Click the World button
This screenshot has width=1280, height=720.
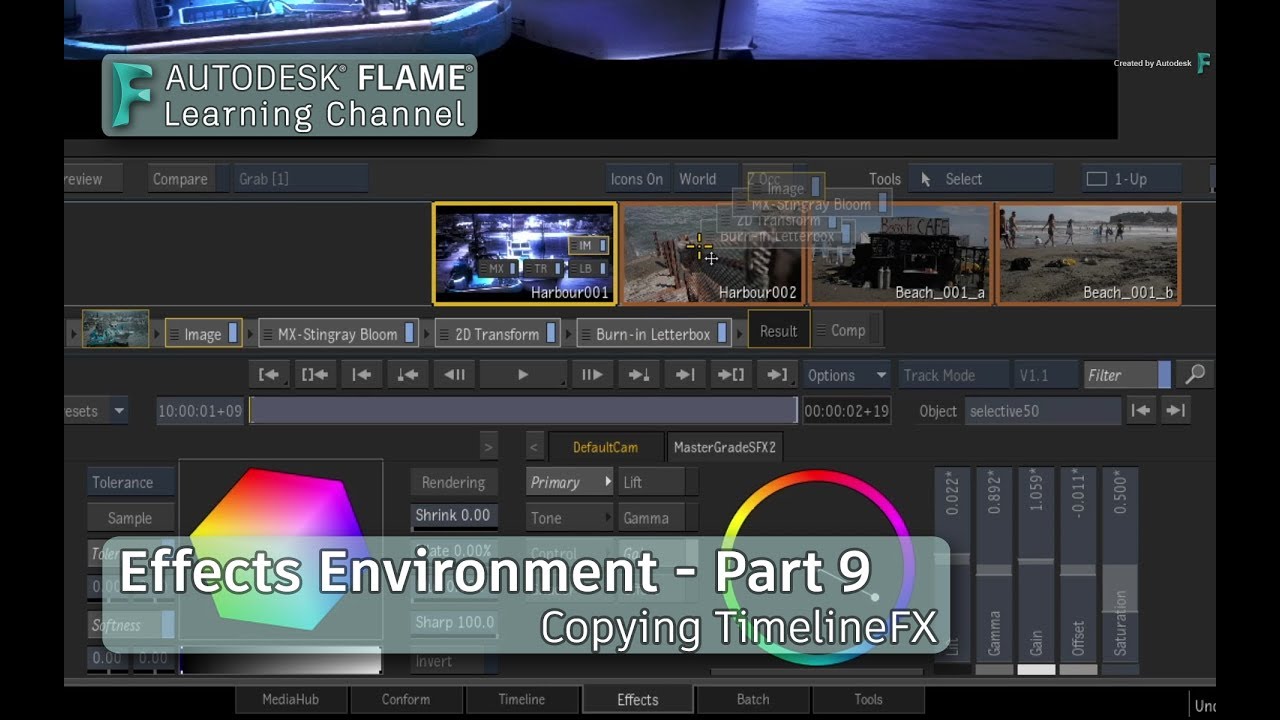pos(705,179)
